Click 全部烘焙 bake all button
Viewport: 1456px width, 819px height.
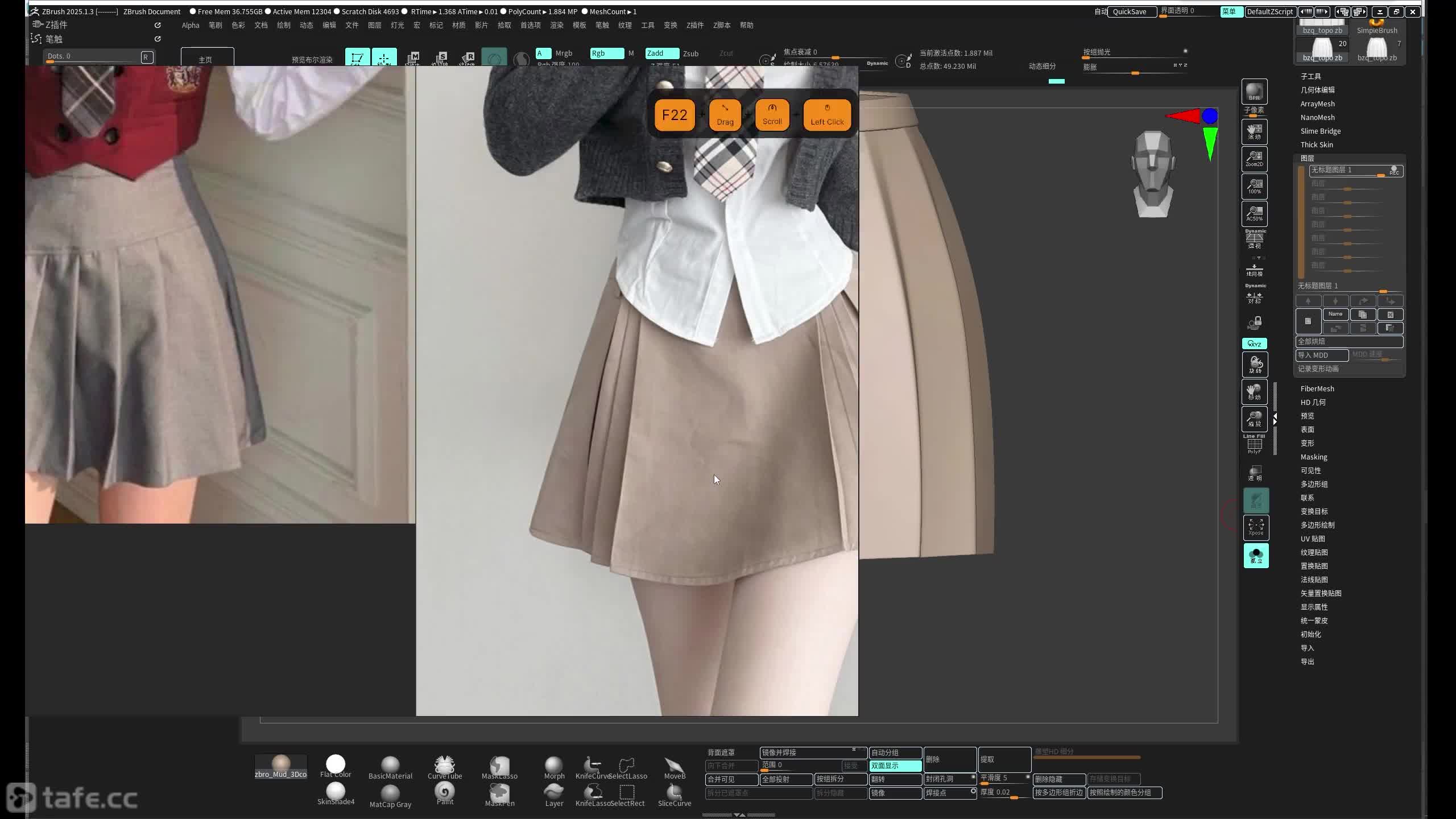click(x=1349, y=341)
